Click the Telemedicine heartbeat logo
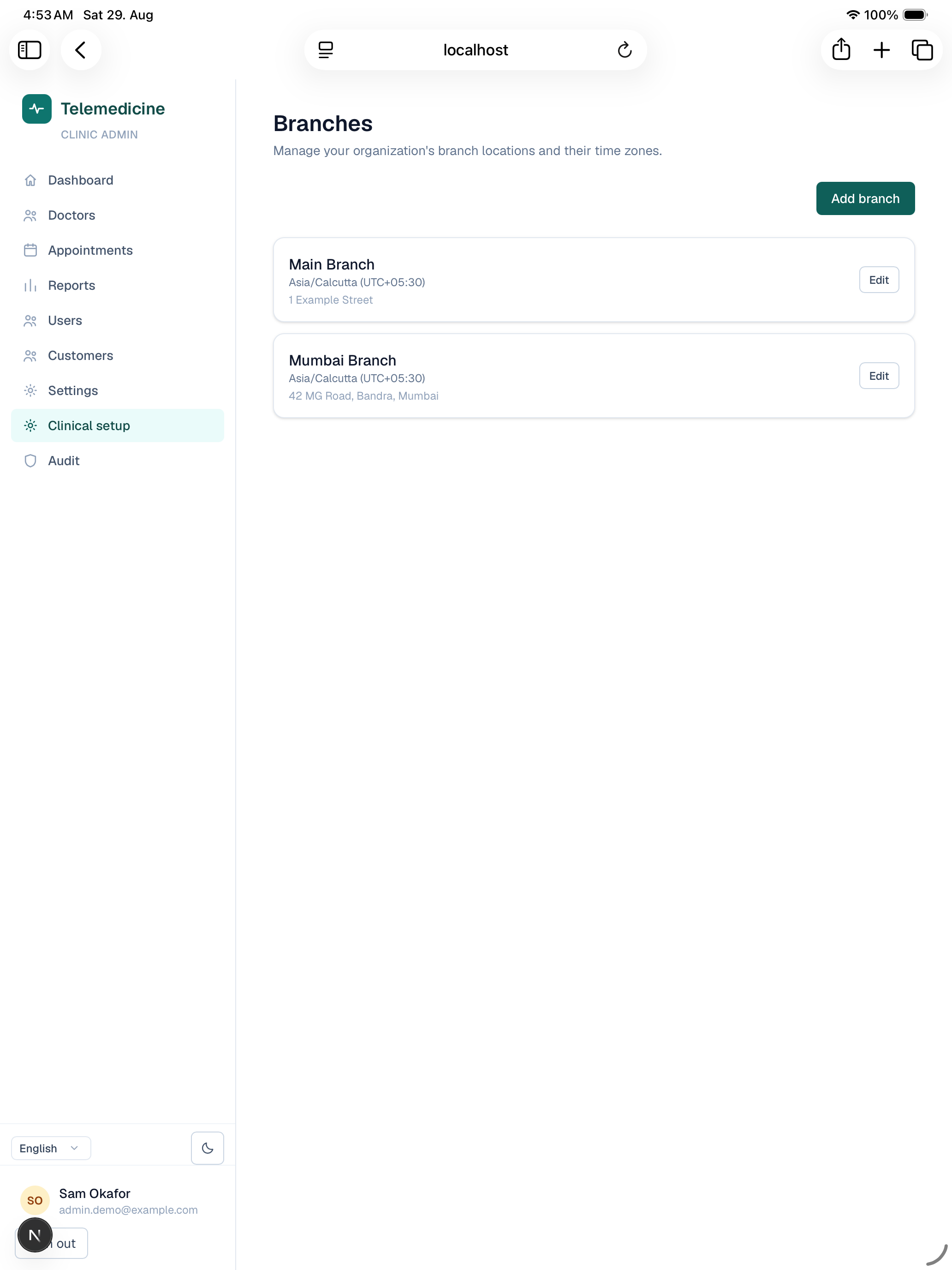Viewport: 952px width, 1270px height. click(37, 108)
